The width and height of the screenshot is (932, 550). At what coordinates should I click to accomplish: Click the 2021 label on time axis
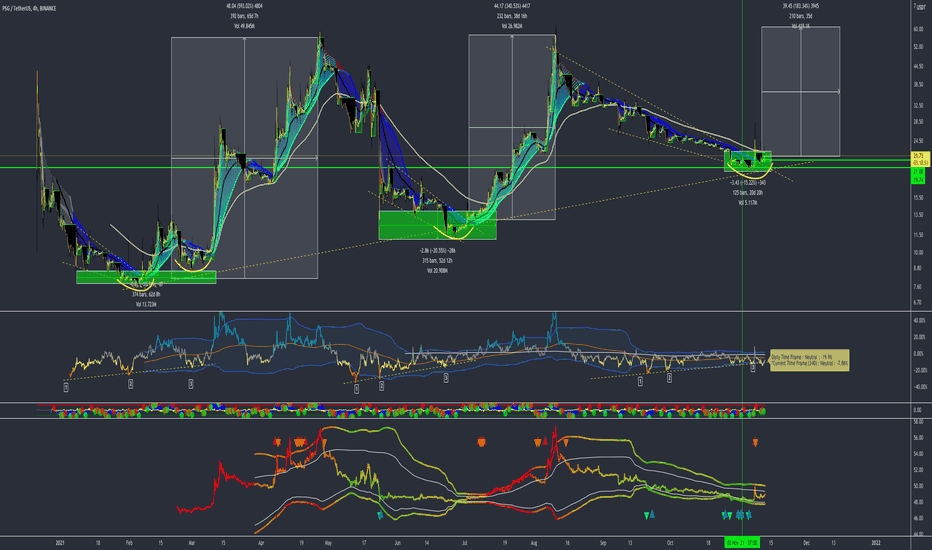pyautogui.click(x=59, y=543)
